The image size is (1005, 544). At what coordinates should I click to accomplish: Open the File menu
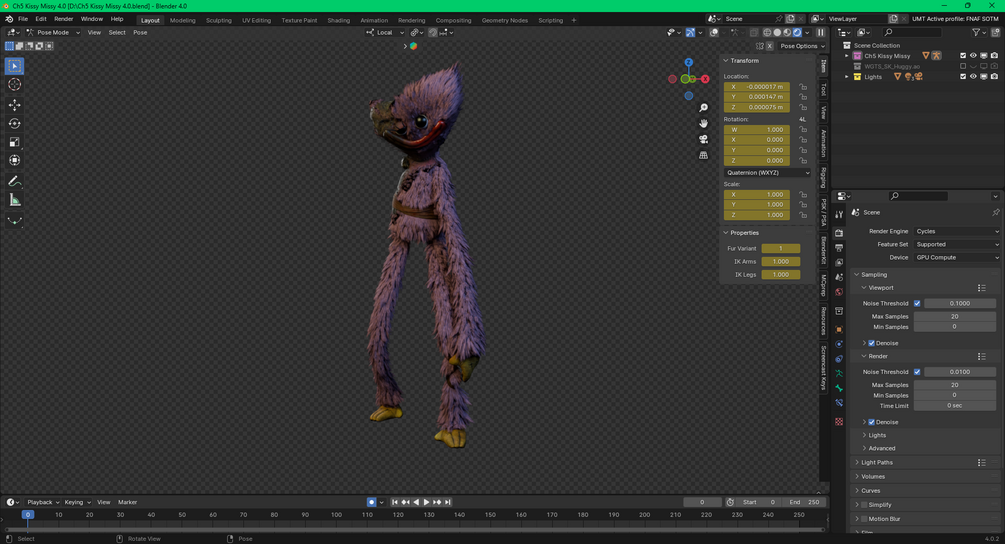(23, 19)
